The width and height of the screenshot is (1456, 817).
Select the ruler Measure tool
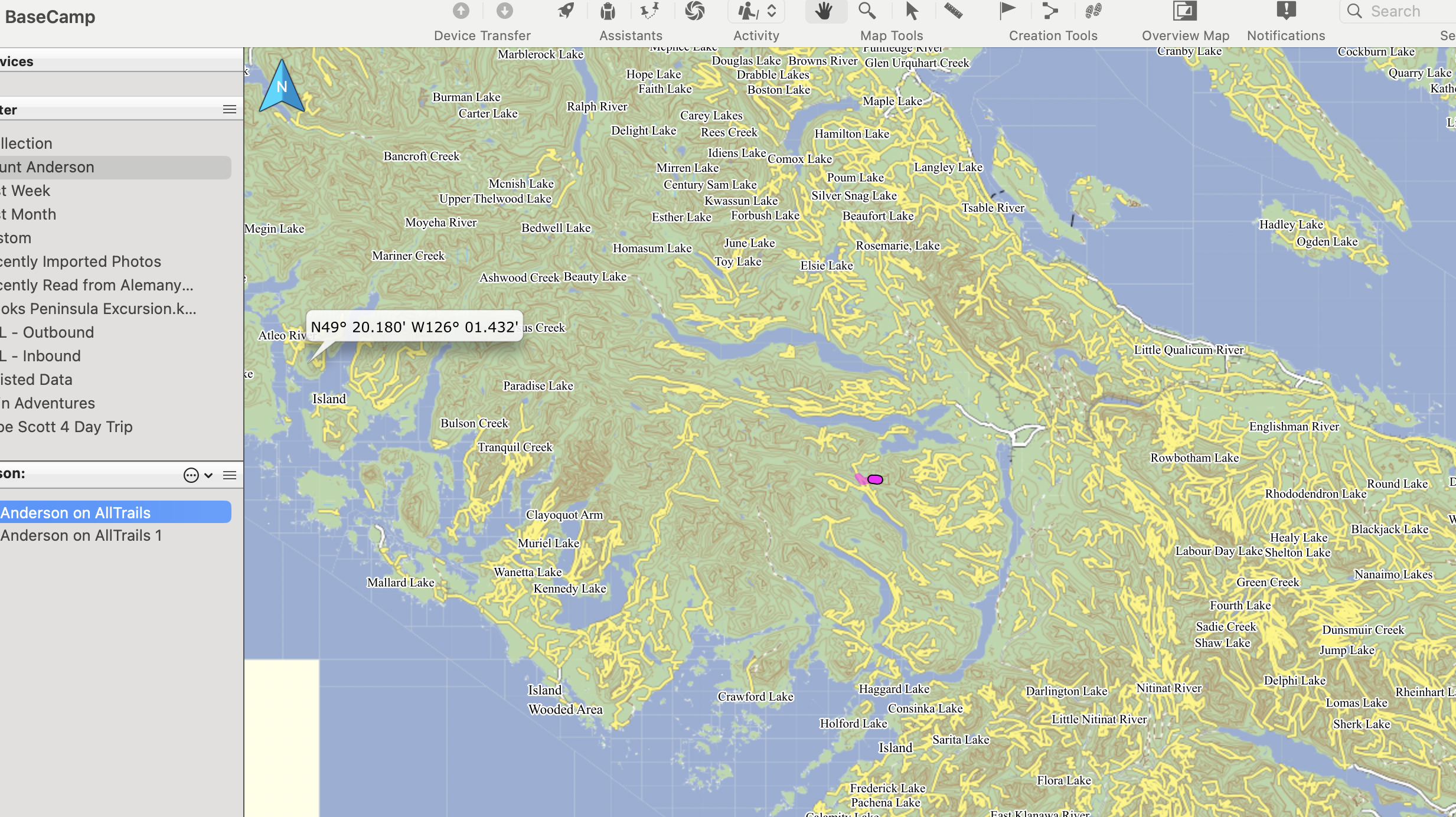pos(954,11)
